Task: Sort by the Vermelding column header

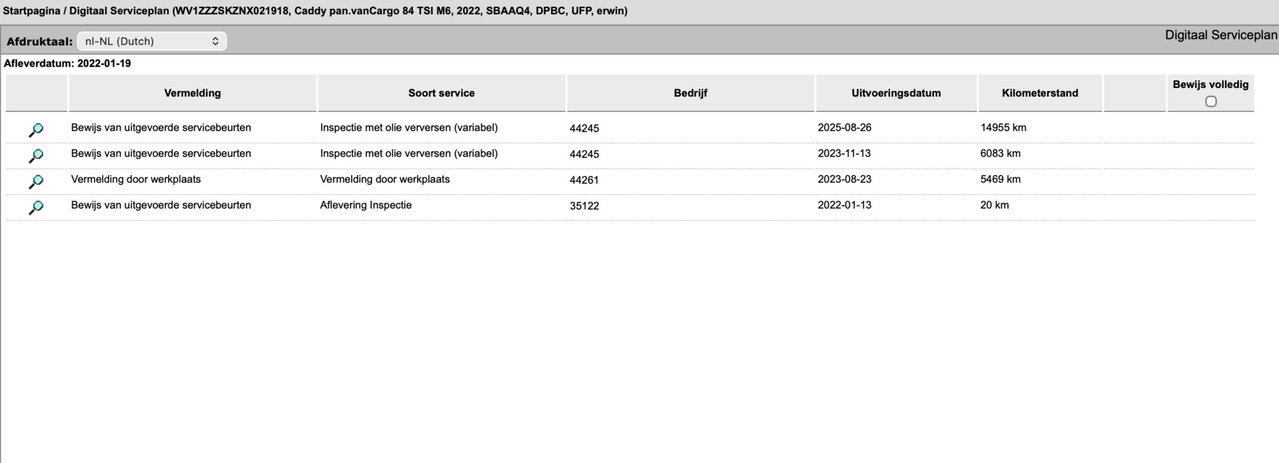Action: [x=192, y=93]
